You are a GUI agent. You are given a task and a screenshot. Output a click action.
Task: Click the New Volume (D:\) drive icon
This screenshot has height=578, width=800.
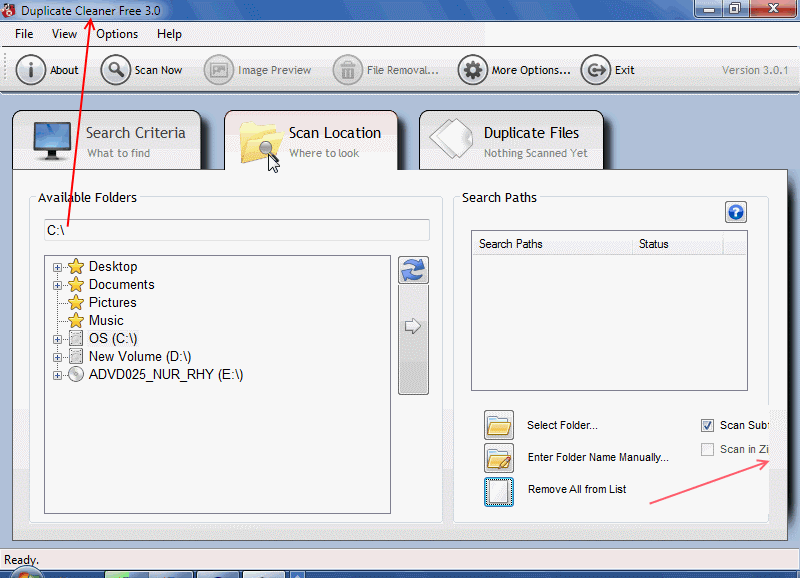[76, 356]
